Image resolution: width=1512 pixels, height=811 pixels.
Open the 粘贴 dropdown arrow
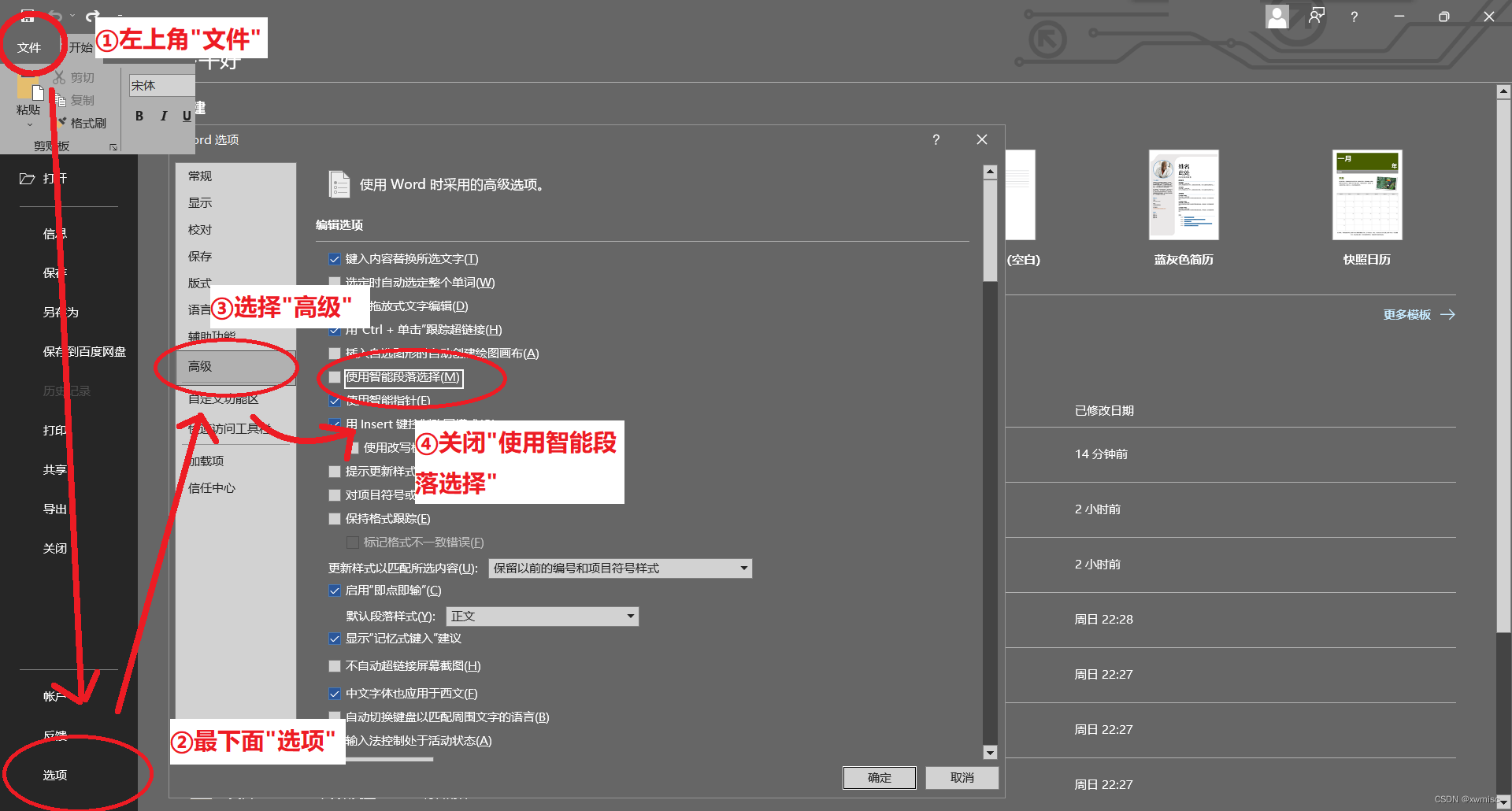tap(30, 124)
